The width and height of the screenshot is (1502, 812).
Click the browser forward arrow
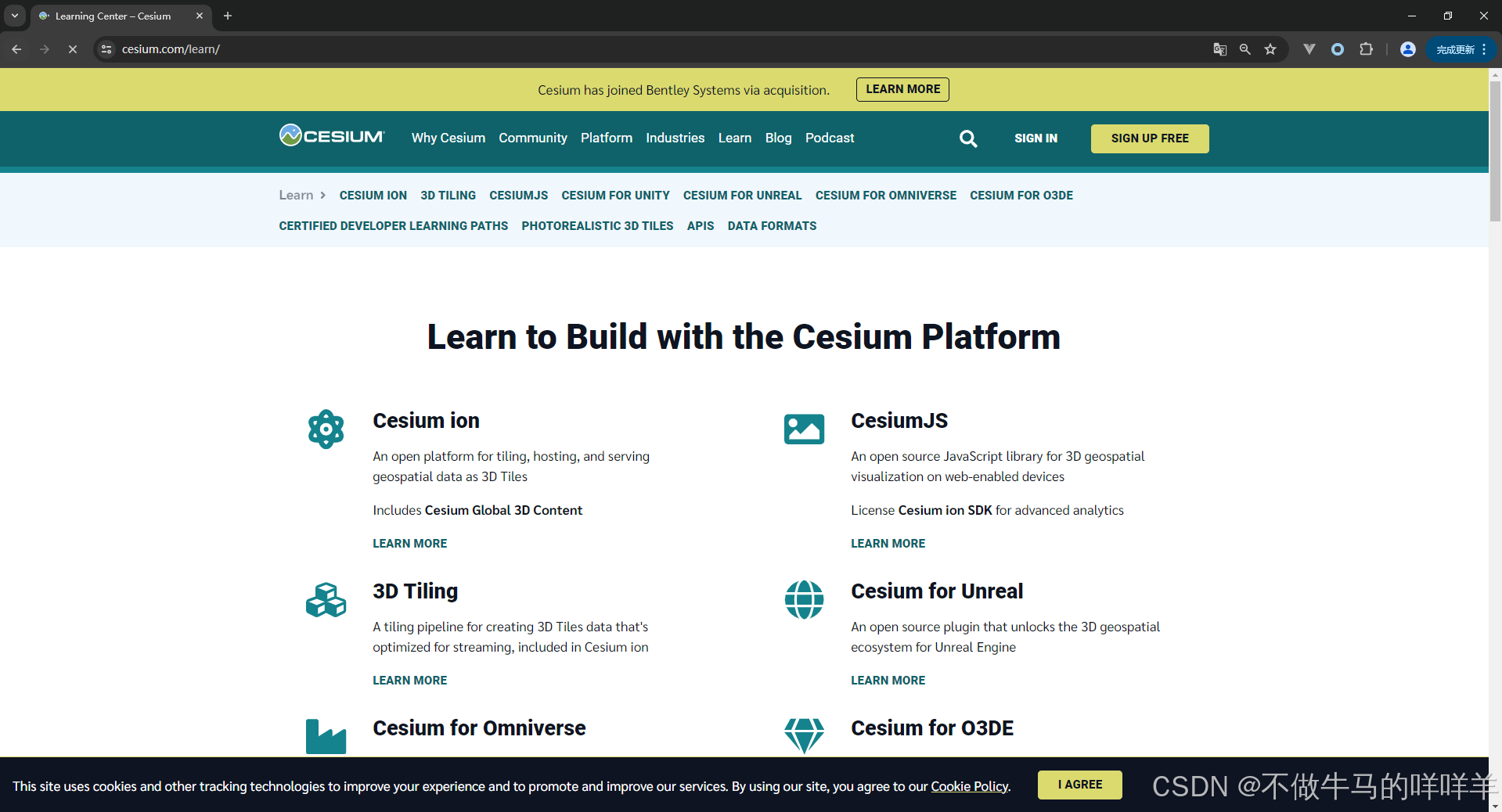[45, 49]
